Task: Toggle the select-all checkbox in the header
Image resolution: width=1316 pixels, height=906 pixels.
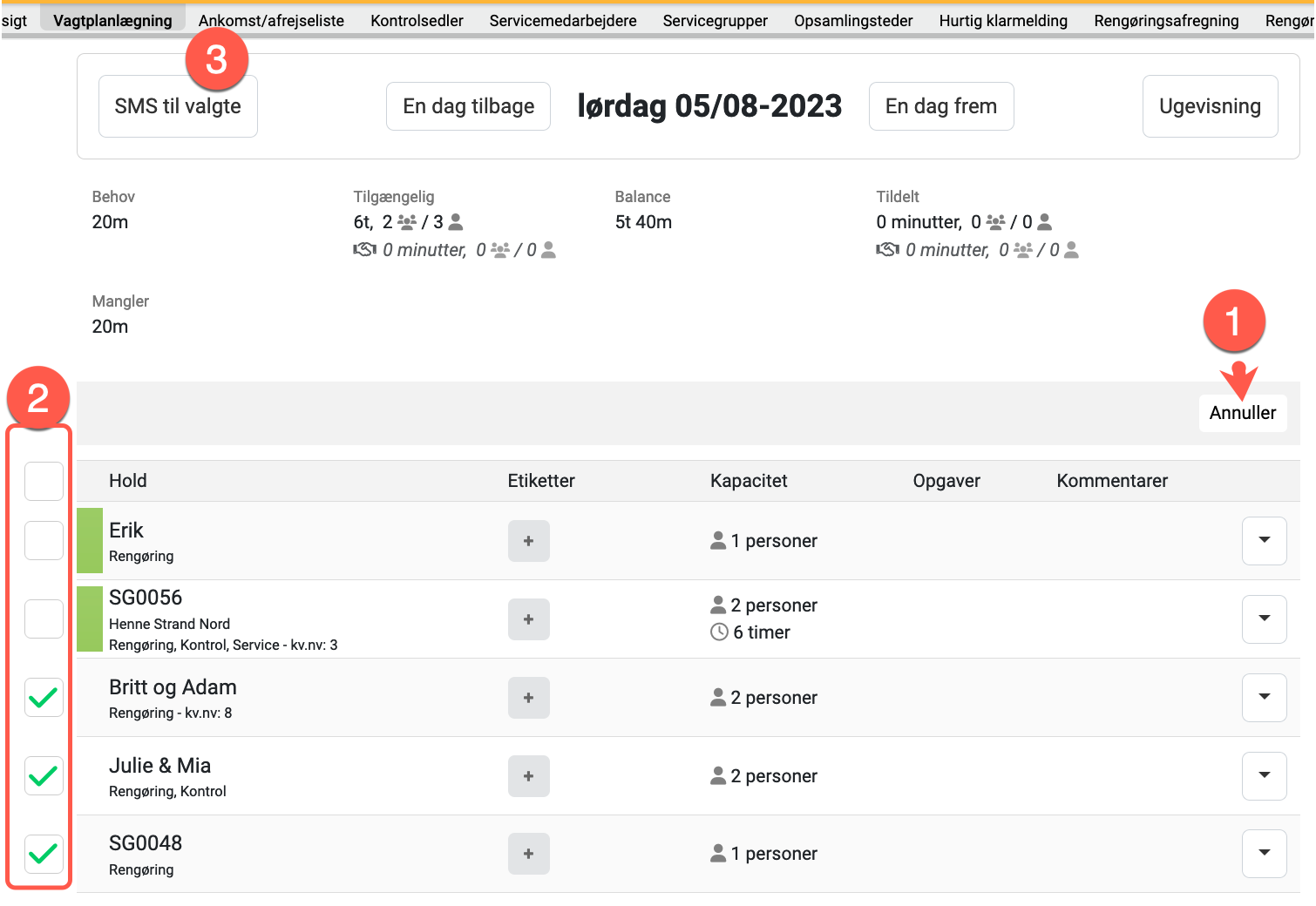Action: click(44, 481)
